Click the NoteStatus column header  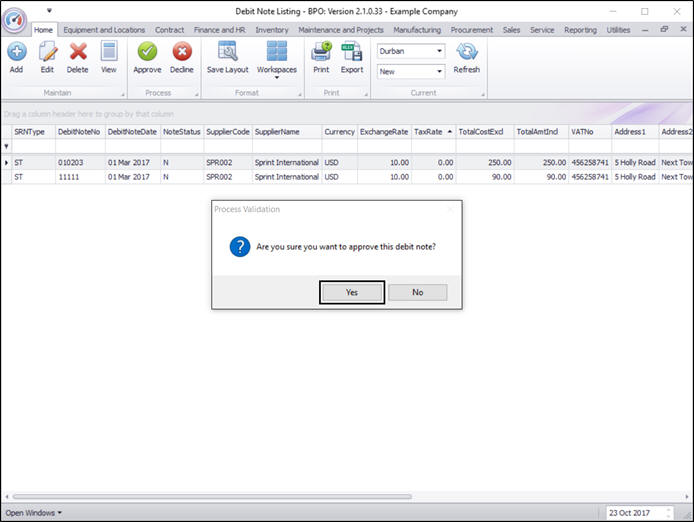tap(182, 131)
